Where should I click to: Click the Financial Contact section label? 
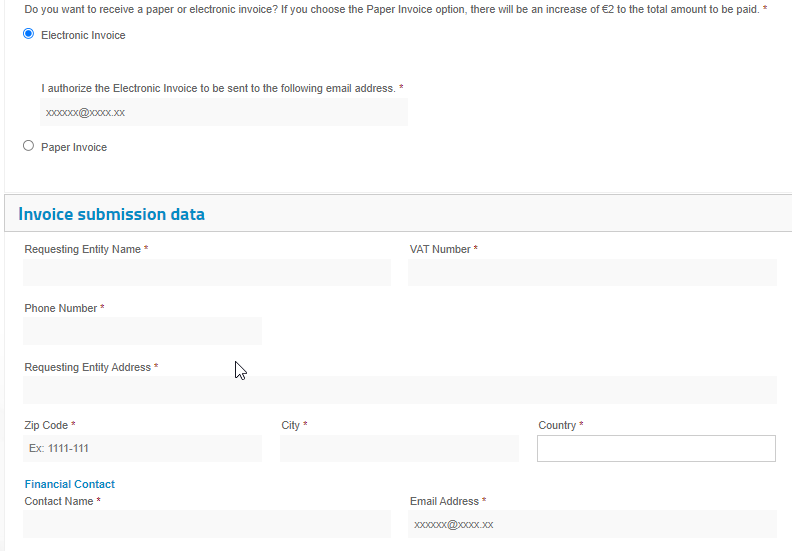70,484
